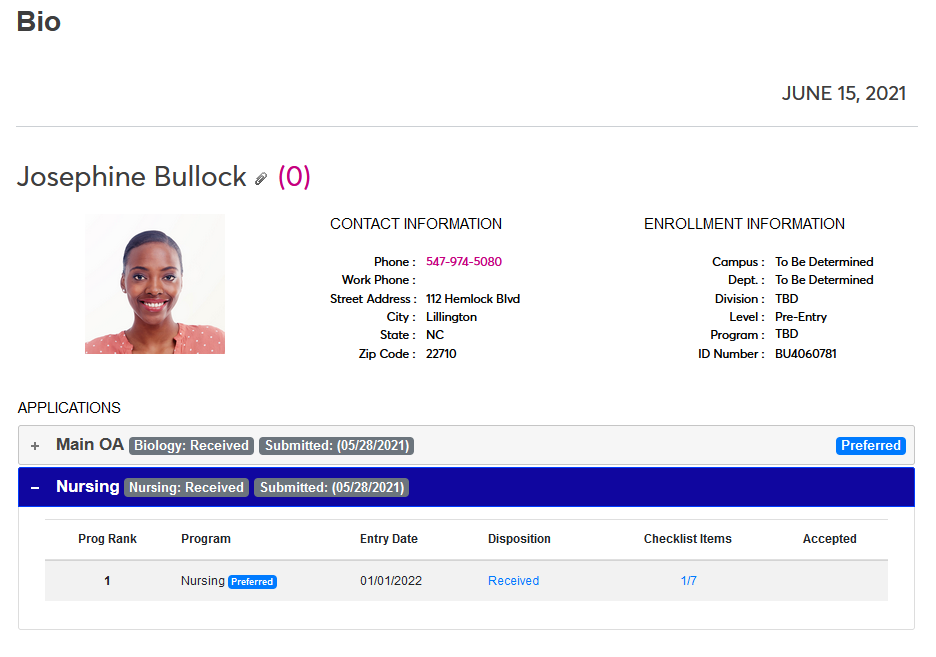Select the Accepted column header

coord(829,538)
